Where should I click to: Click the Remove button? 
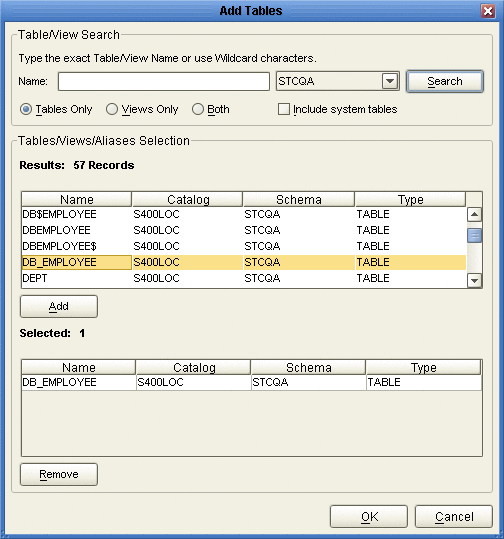[x=59, y=474]
